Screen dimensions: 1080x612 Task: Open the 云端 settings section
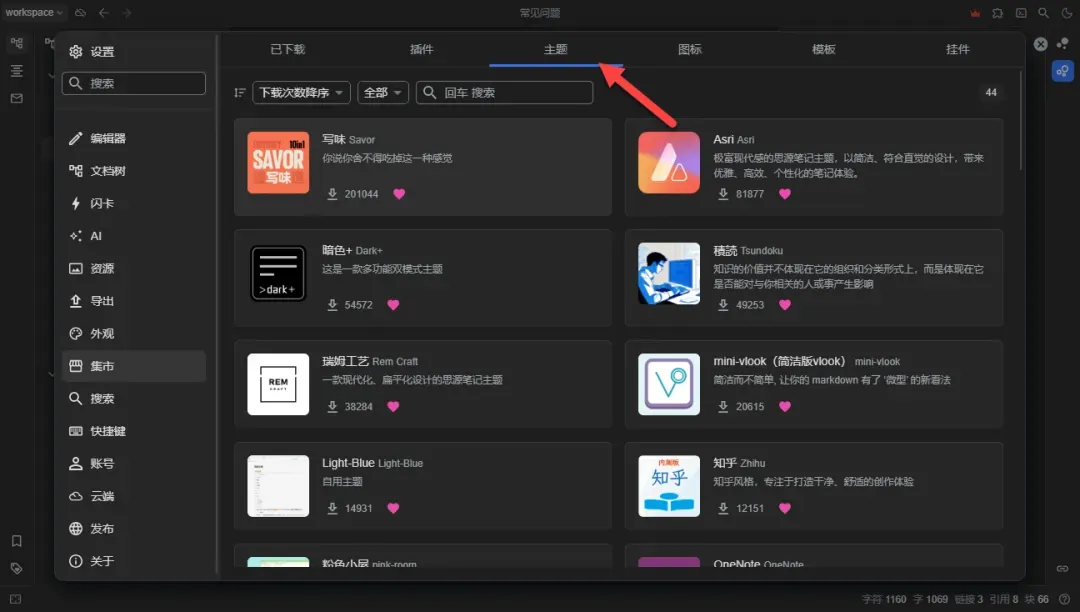coord(134,496)
